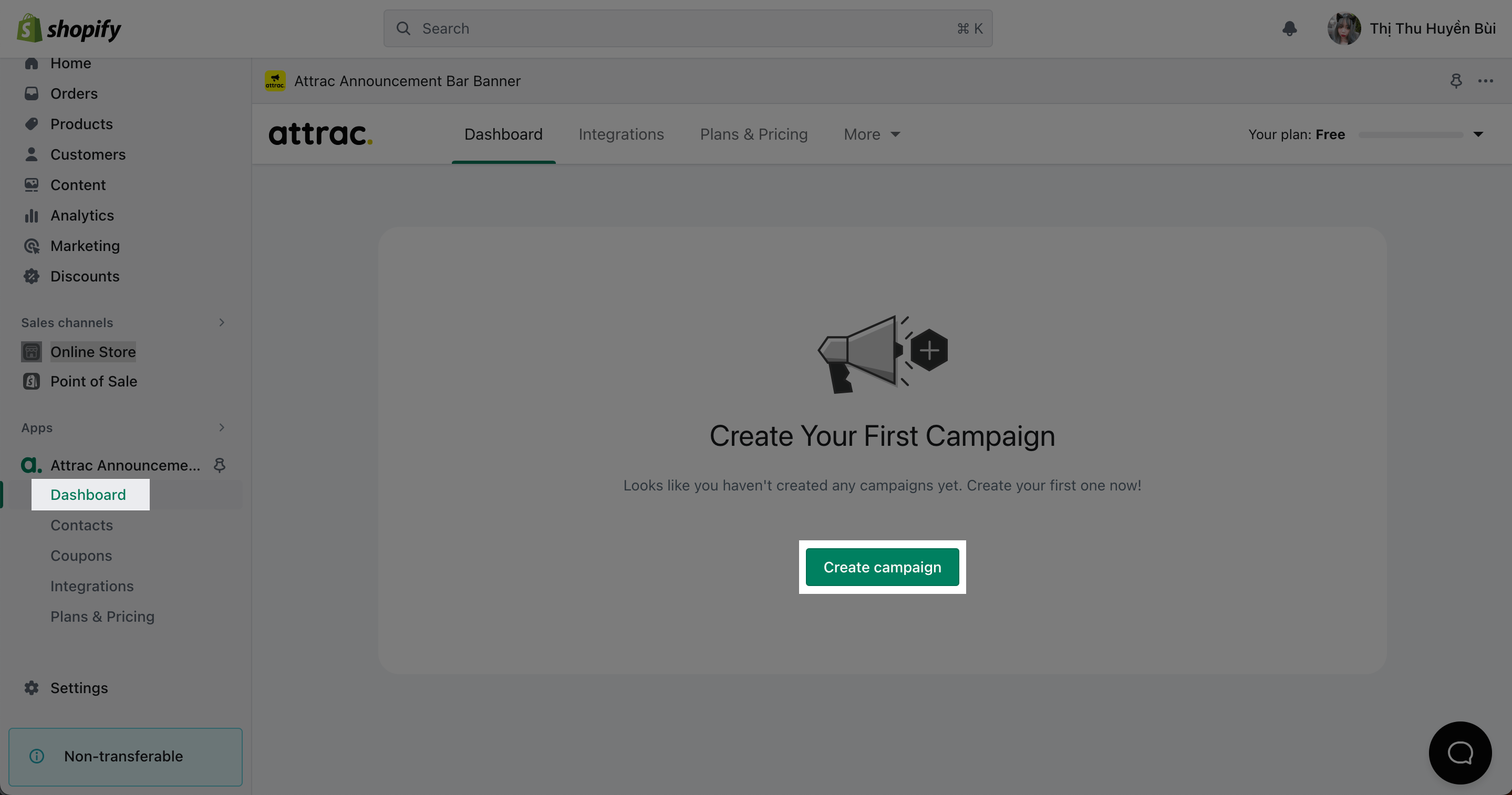Viewport: 1512px width, 795px height.
Task: Open Analytics page
Action: 82,215
